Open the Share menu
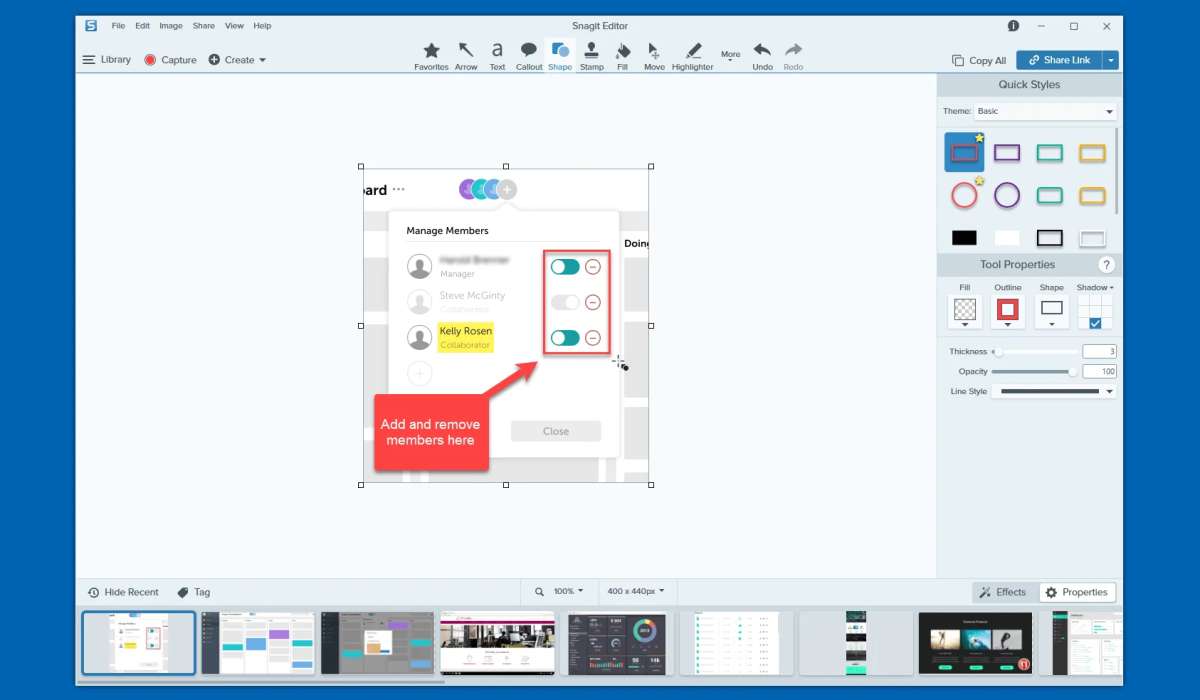The width and height of the screenshot is (1200, 700). (203, 25)
